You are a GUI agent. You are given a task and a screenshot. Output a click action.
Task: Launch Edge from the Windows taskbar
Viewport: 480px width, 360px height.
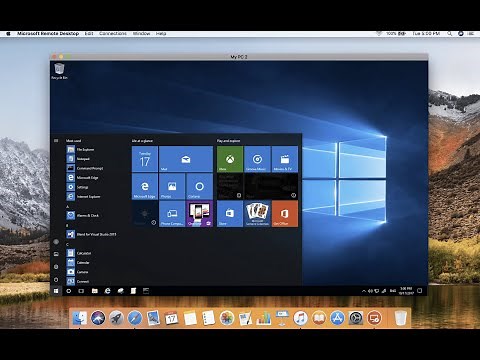[x=107, y=291]
